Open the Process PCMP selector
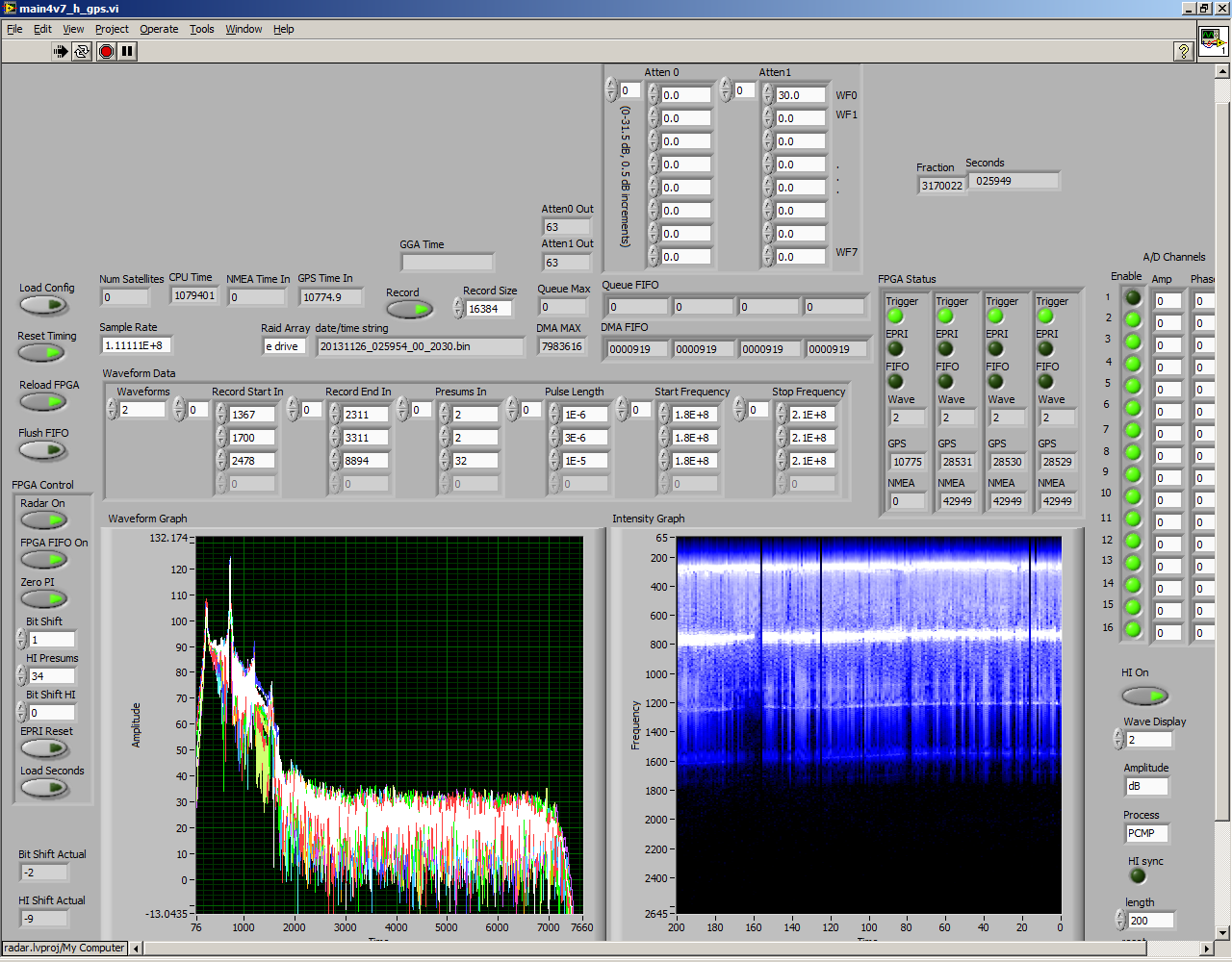 (x=1146, y=833)
